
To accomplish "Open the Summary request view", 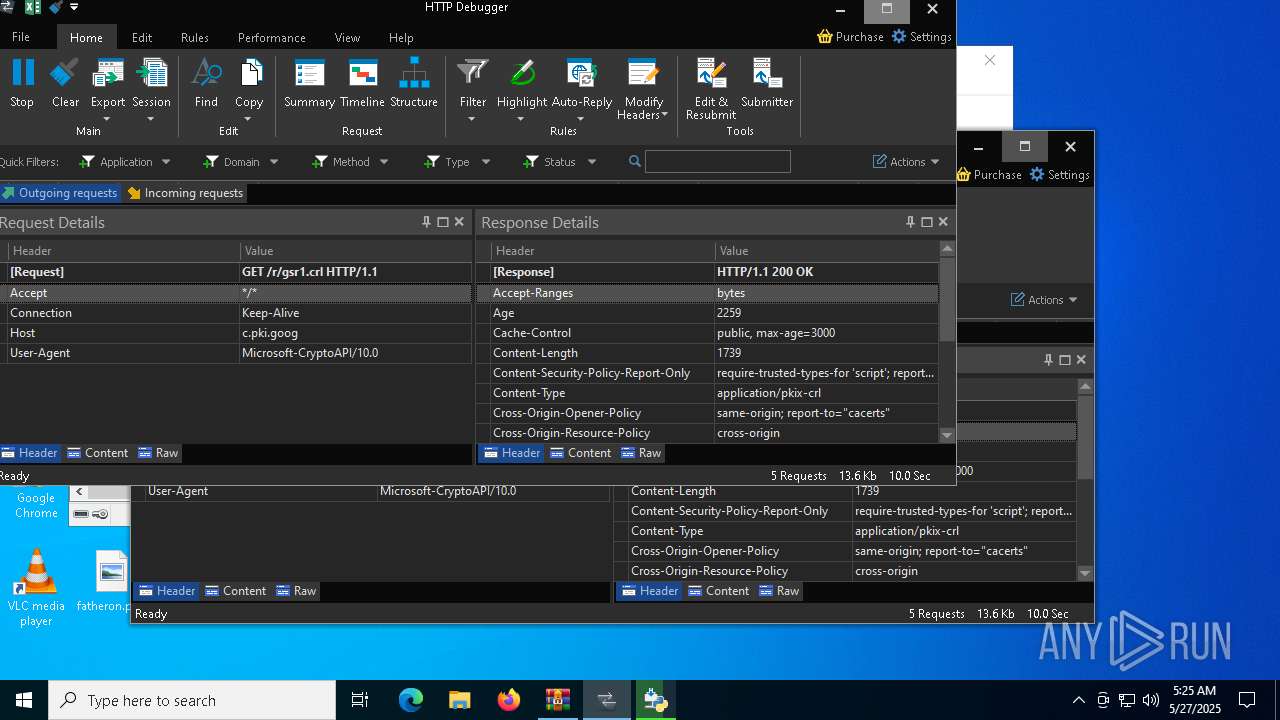I will click(309, 83).
